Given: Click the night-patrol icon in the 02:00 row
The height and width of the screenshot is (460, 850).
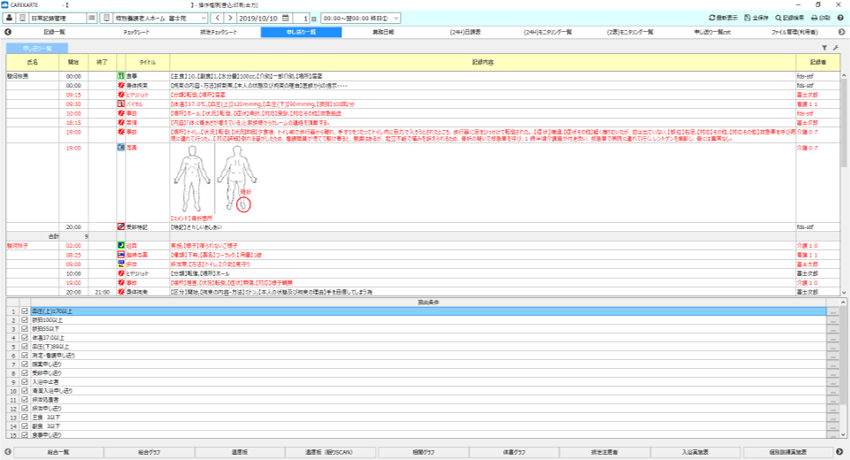Looking at the screenshot, I should (x=121, y=245).
